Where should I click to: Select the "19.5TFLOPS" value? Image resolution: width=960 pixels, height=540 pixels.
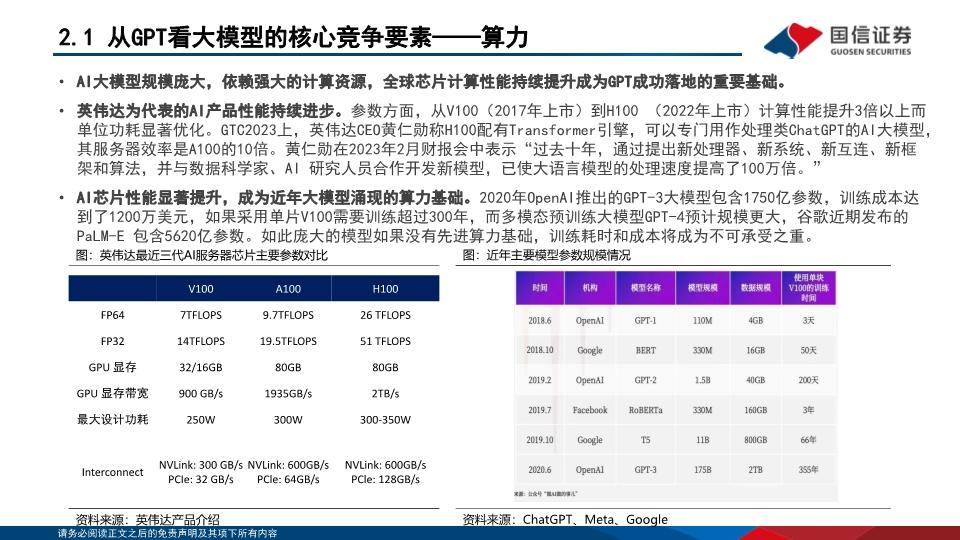(x=288, y=341)
